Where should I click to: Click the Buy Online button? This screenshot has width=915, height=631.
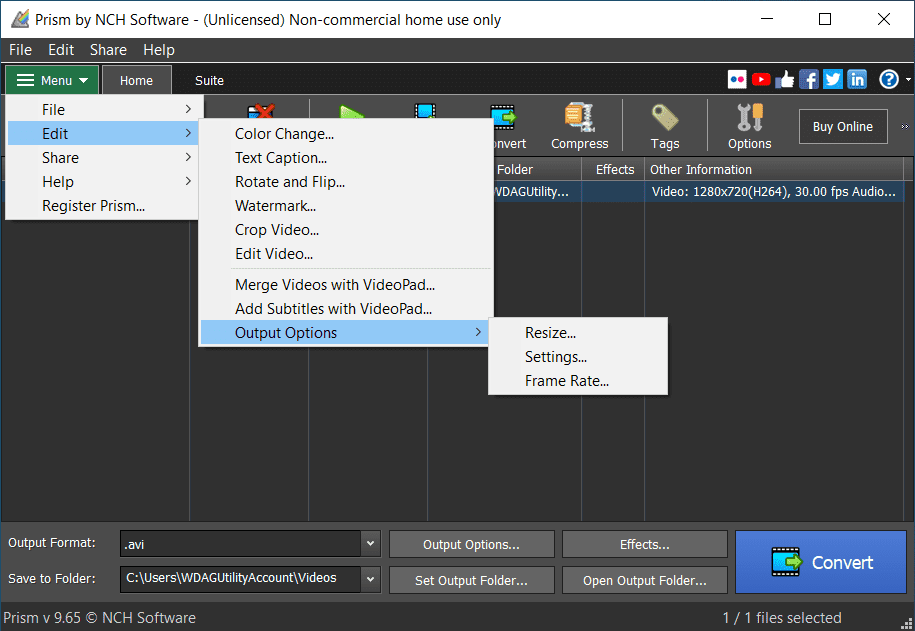[x=843, y=127]
